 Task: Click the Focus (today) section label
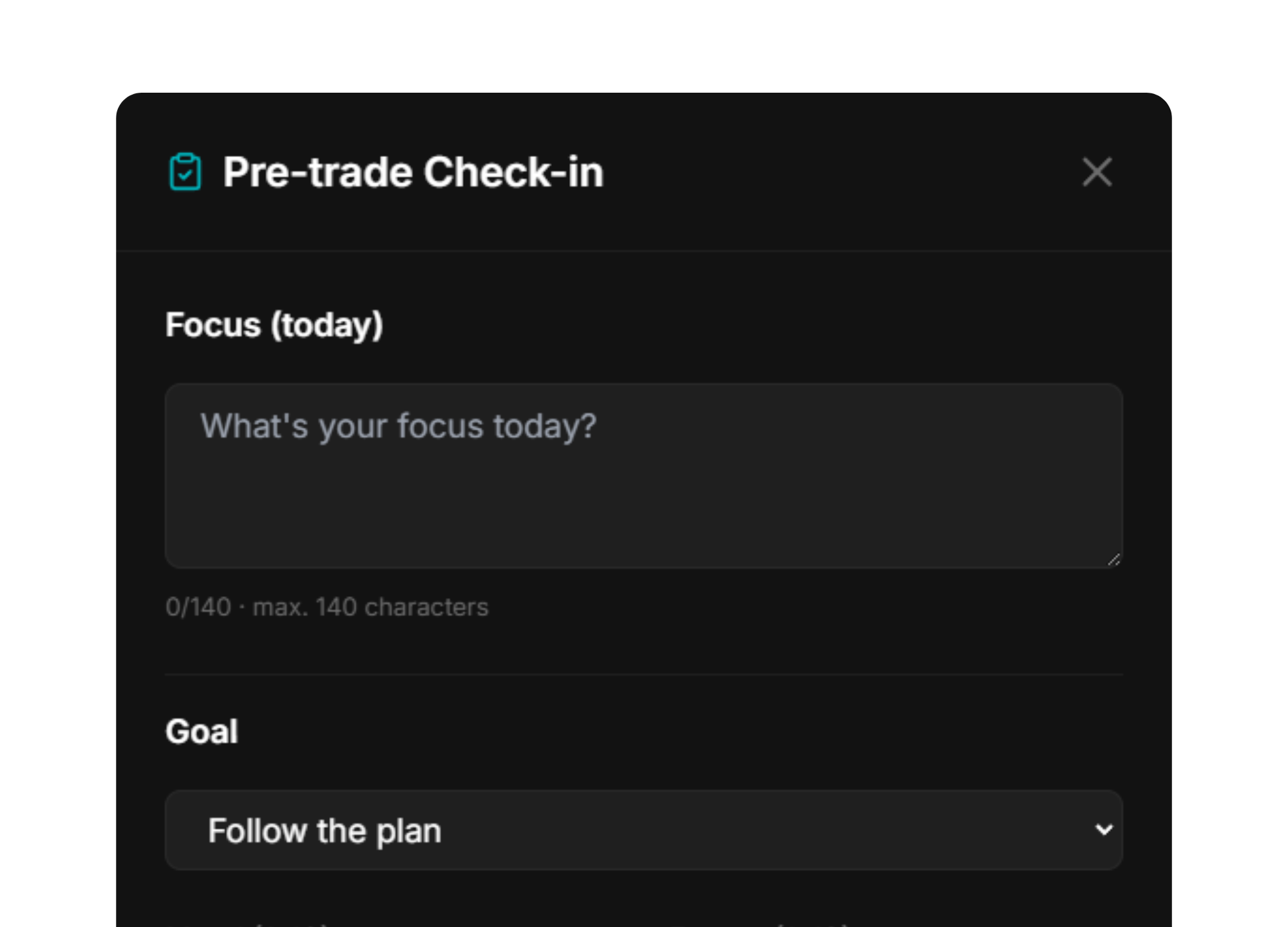click(275, 325)
